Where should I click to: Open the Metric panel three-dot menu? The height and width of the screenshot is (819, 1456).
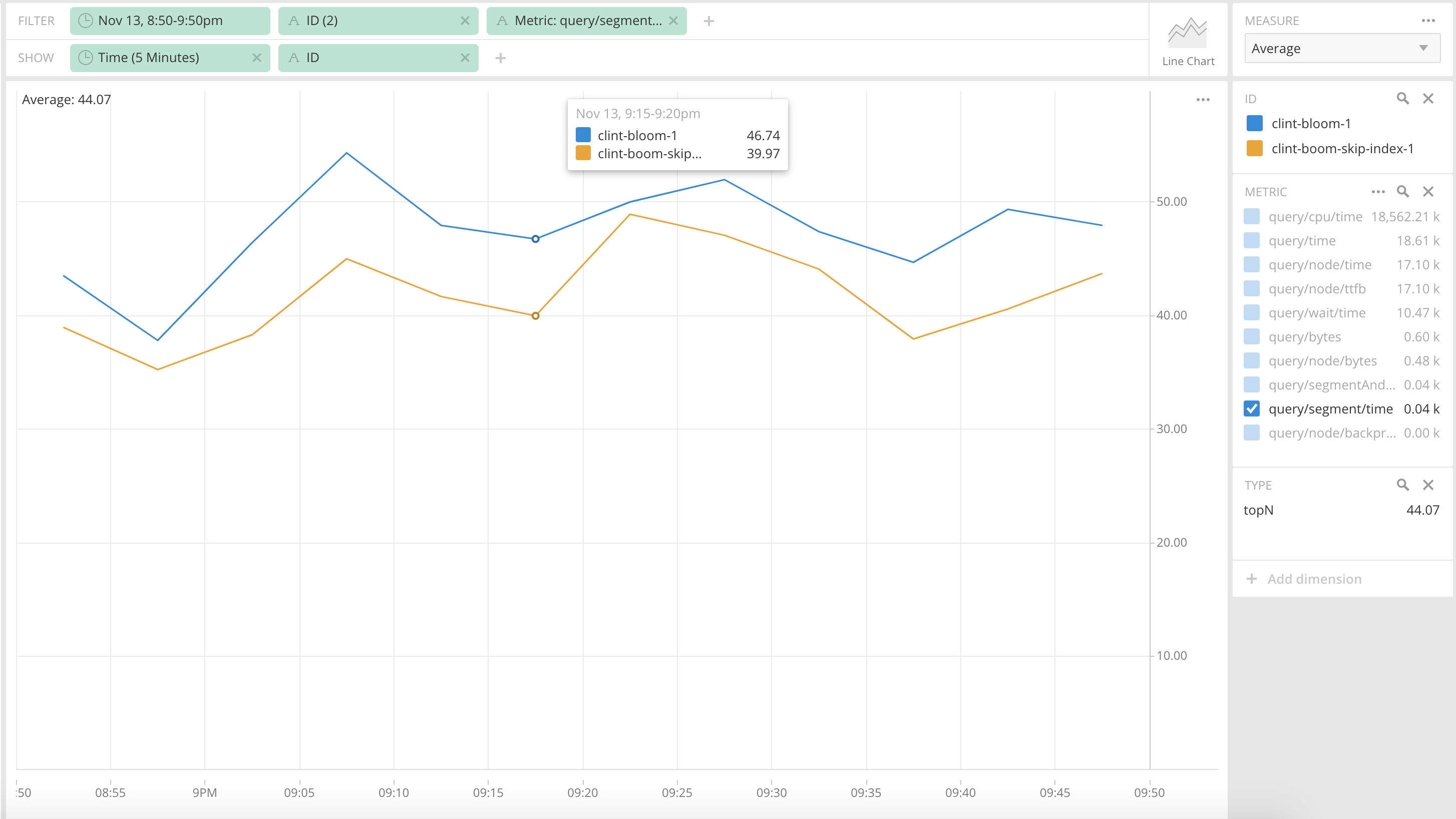click(x=1378, y=192)
